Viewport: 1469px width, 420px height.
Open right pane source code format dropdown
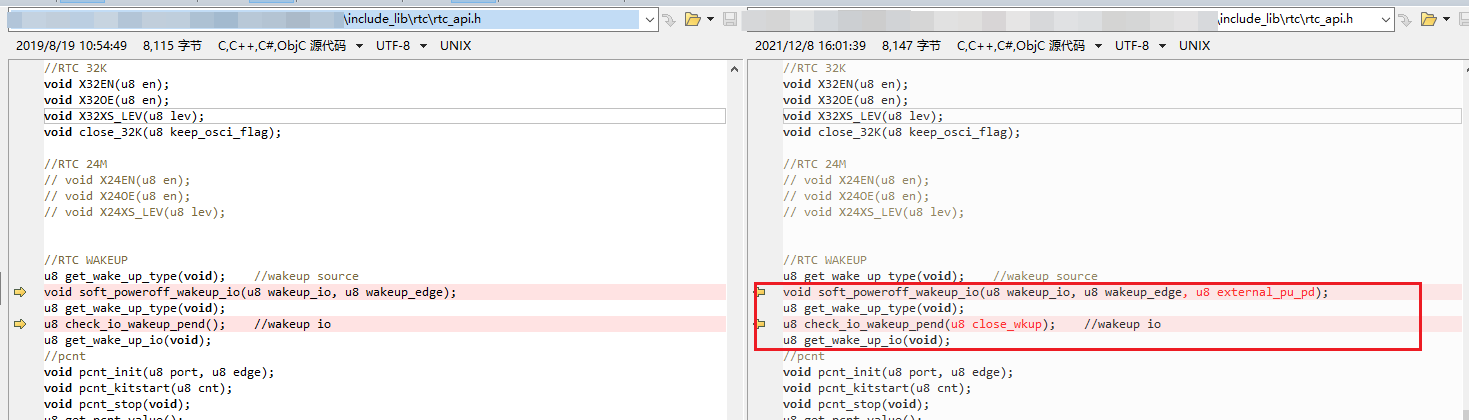click(x=1031, y=45)
